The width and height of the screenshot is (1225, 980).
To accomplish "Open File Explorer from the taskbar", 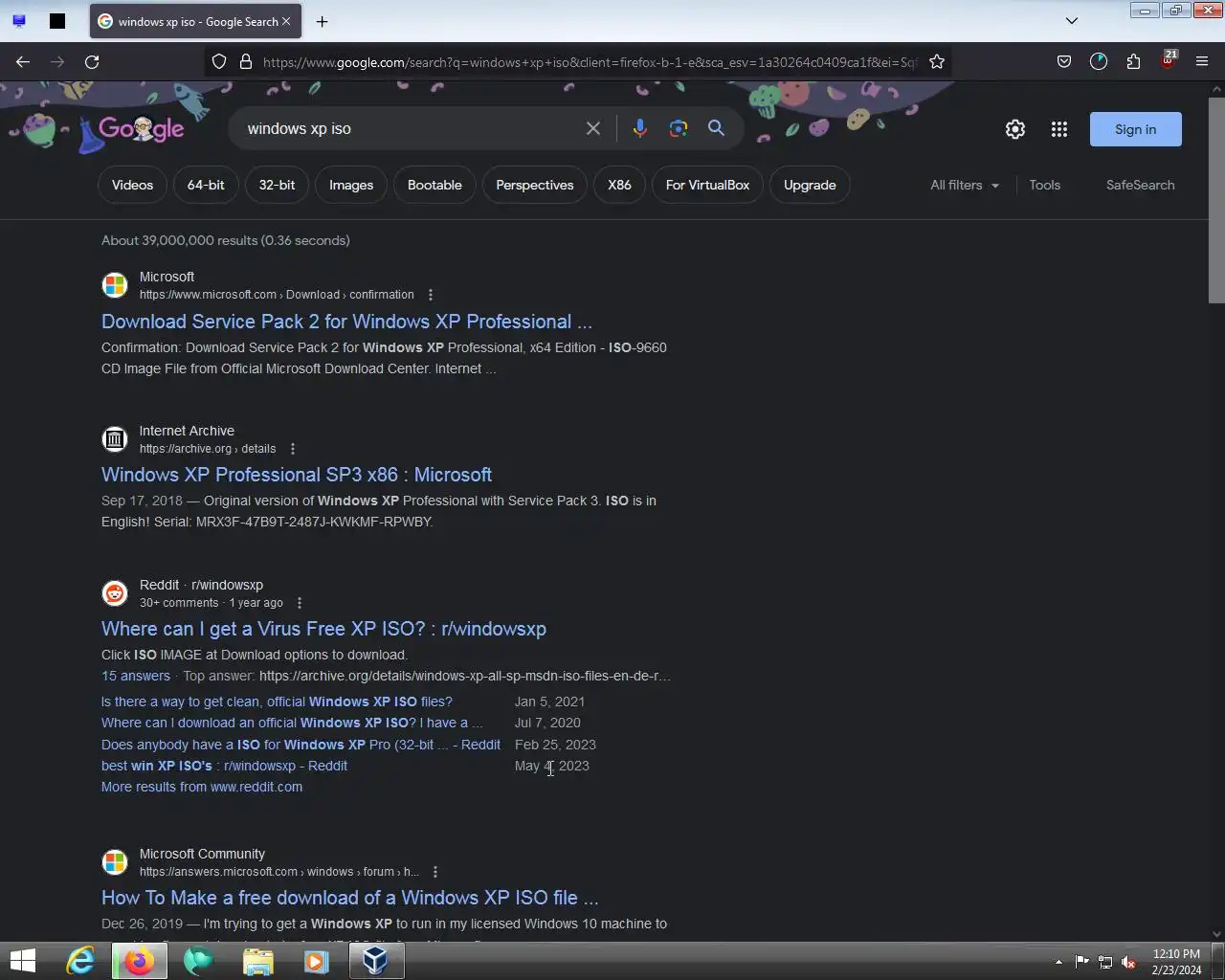I will click(x=257, y=961).
